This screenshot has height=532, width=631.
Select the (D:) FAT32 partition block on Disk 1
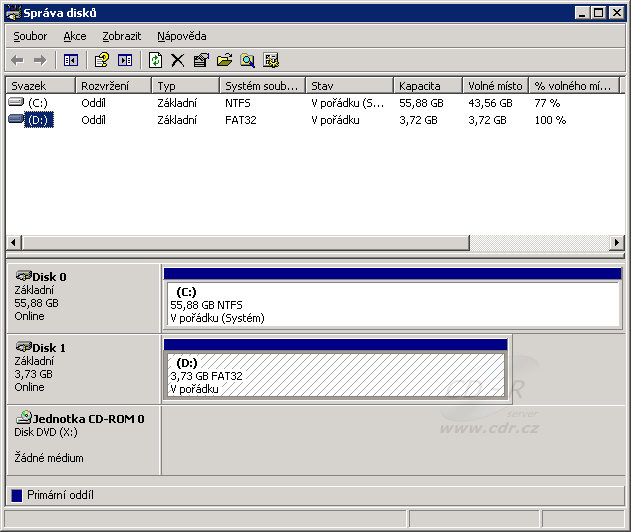click(335, 375)
